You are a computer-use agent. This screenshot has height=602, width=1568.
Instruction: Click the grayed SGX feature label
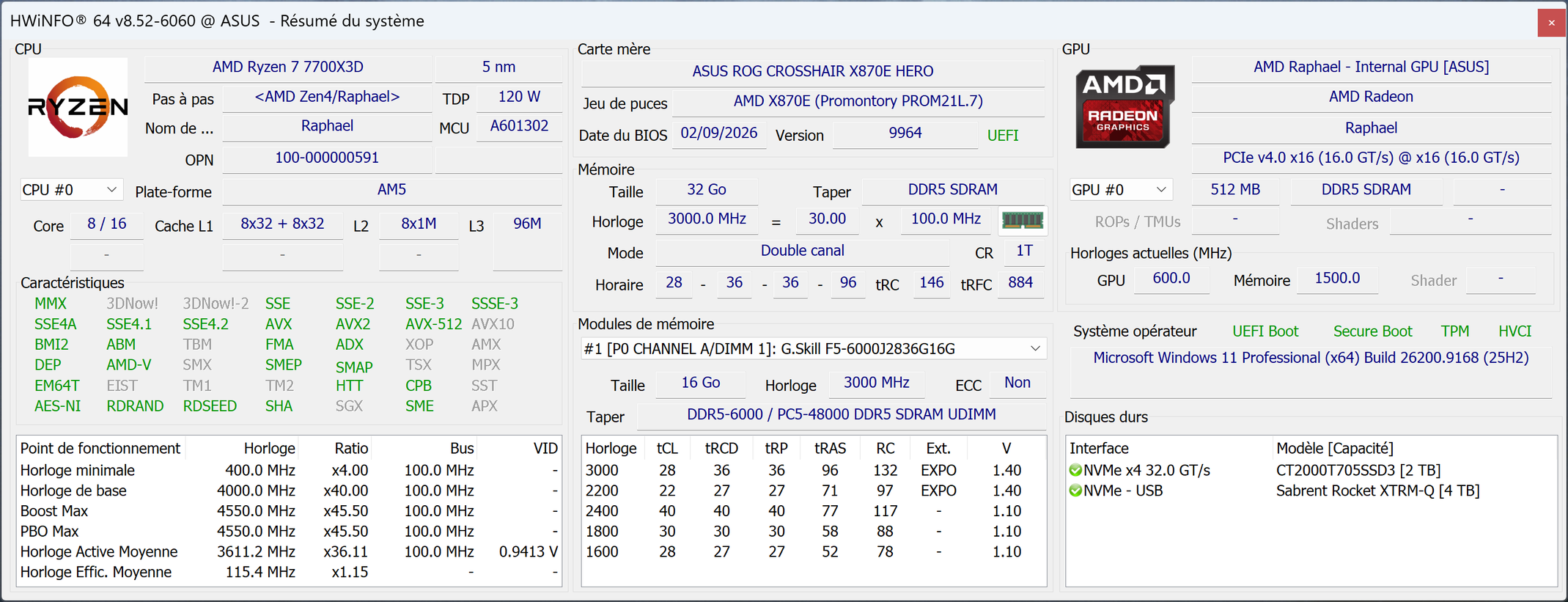point(349,406)
